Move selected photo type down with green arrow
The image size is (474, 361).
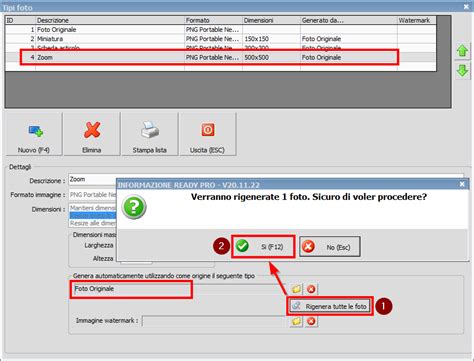coord(462,71)
